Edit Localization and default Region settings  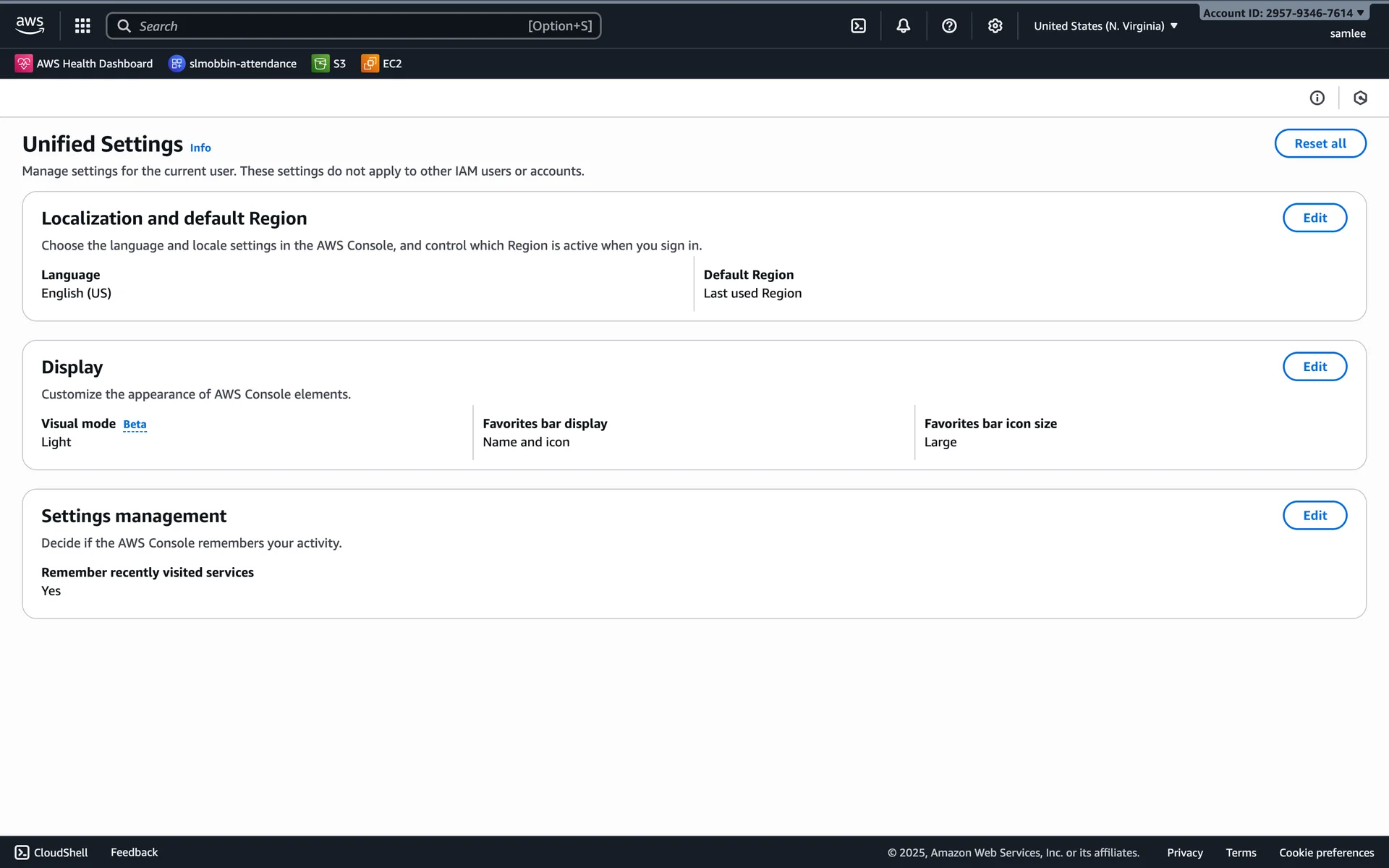[x=1314, y=218]
